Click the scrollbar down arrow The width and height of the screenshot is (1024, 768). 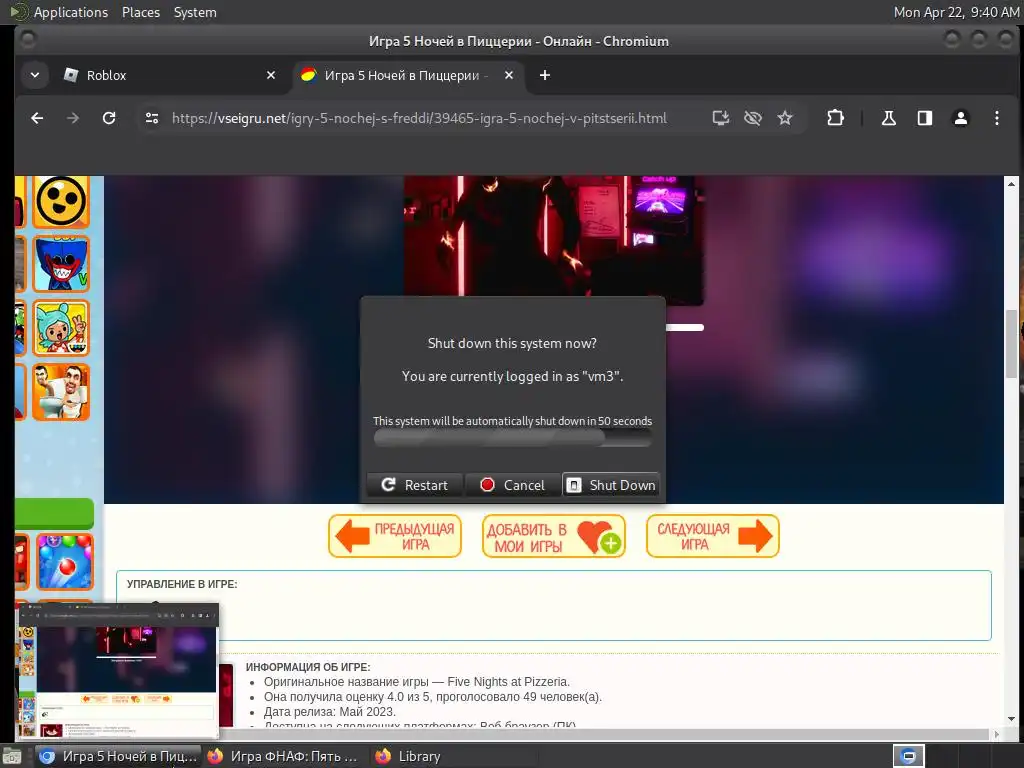[1012, 719]
